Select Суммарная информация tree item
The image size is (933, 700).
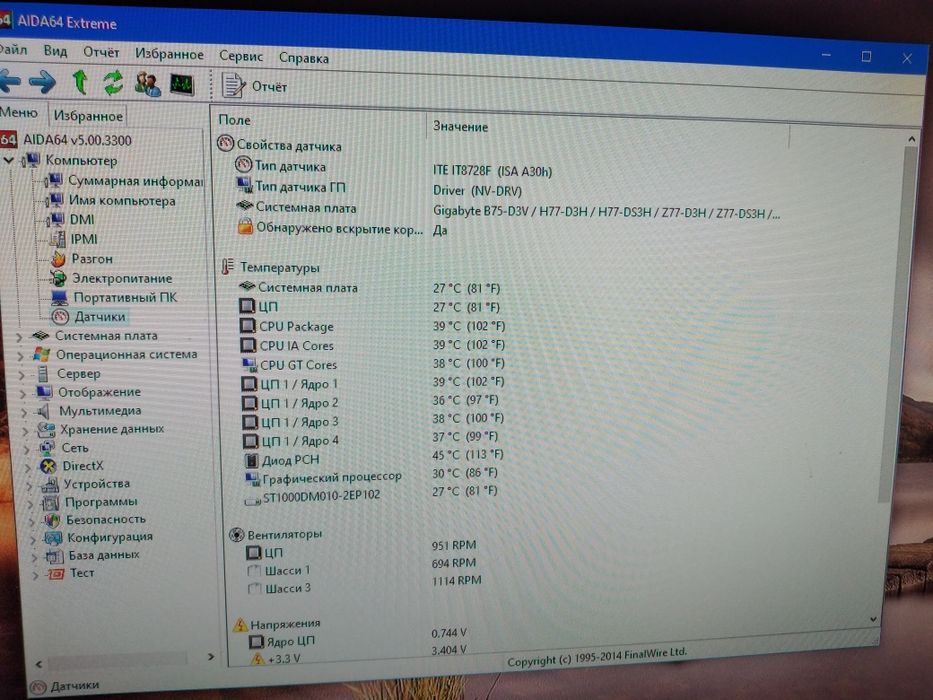135,180
